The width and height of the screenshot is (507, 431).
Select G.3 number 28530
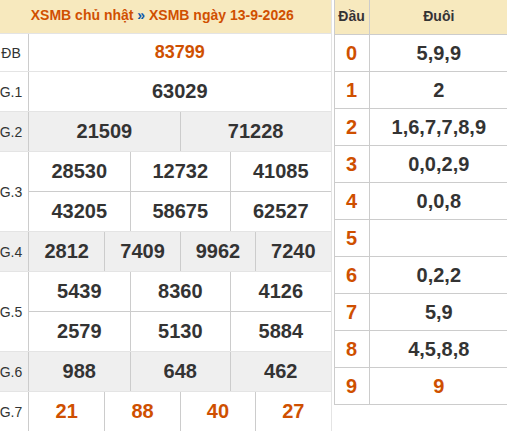point(79,171)
